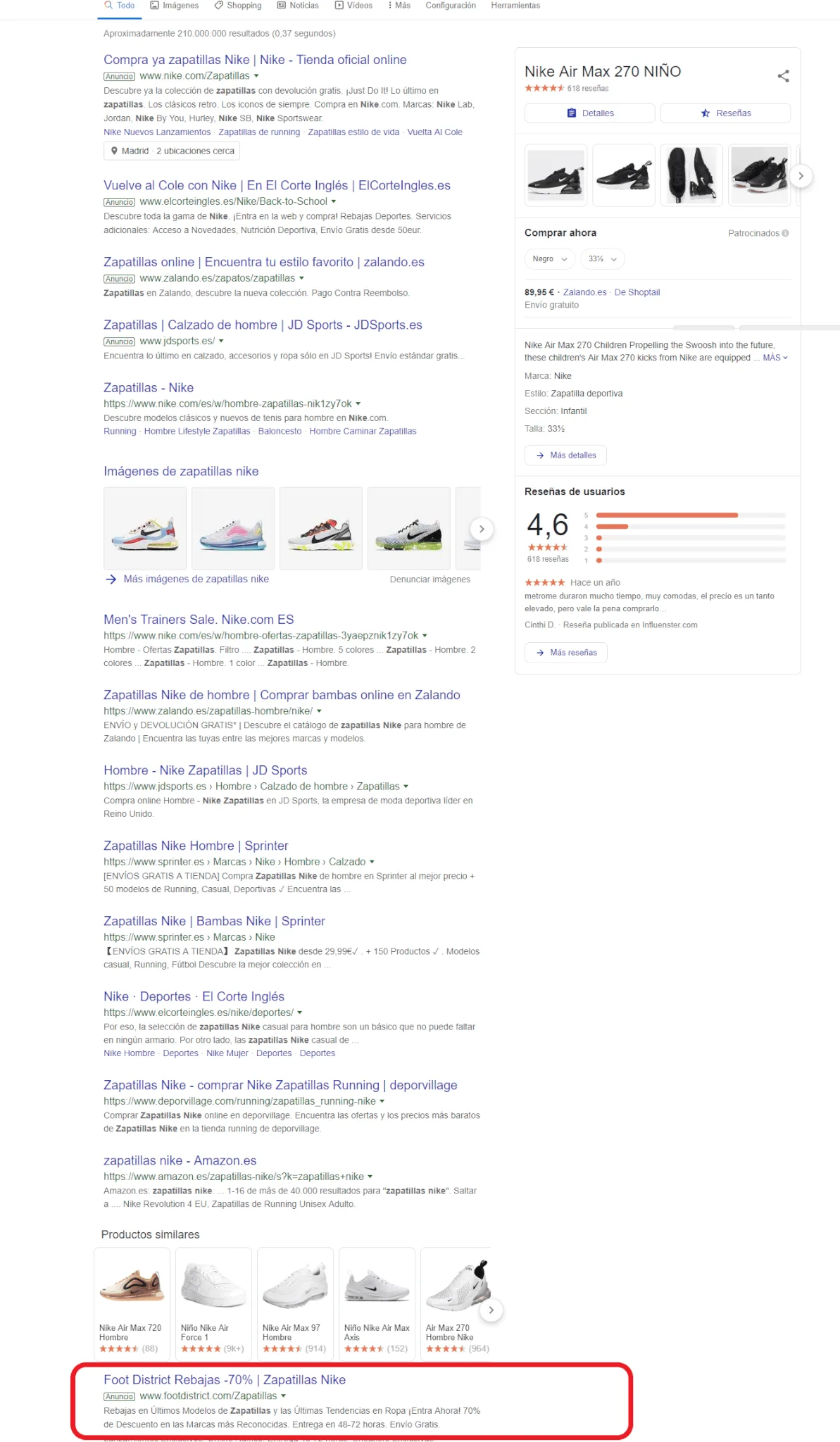The width and height of the screenshot is (840, 1442).
Task: Open dropdown arrow next to www.jdsports.es/
Action: pyautogui.click(x=221, y=341)
